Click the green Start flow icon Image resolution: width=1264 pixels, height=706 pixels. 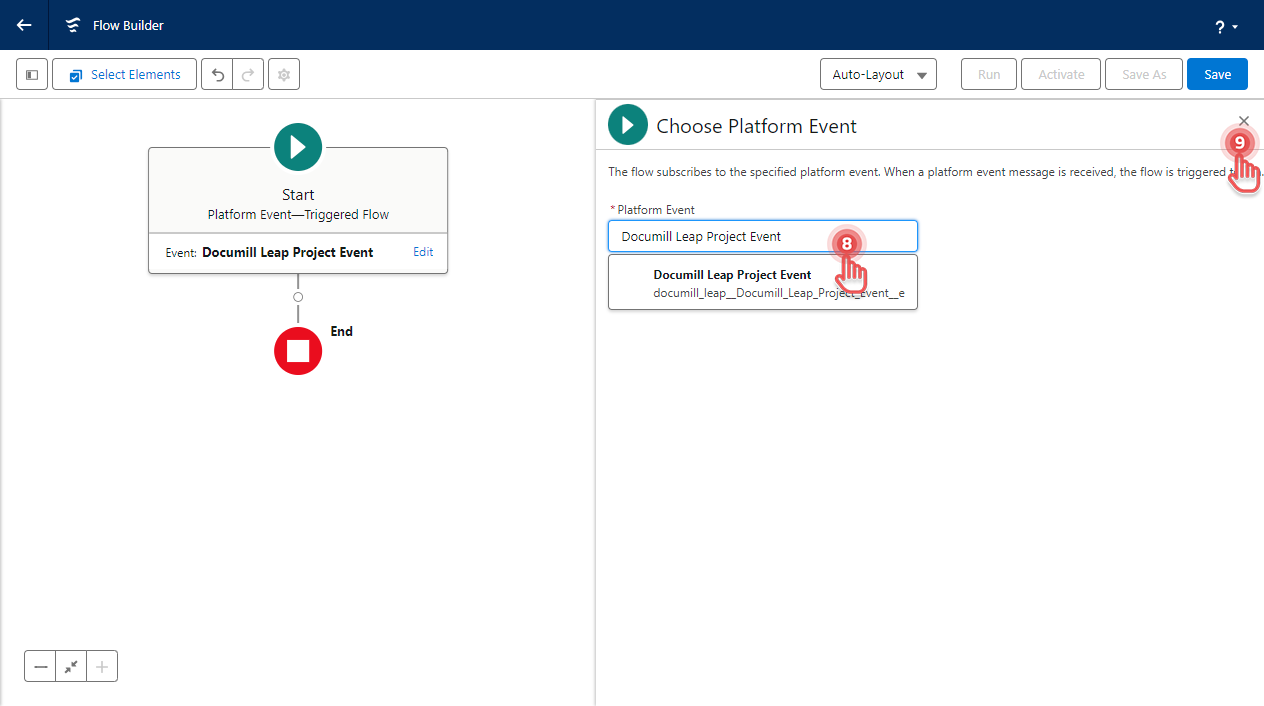[297, 146]
